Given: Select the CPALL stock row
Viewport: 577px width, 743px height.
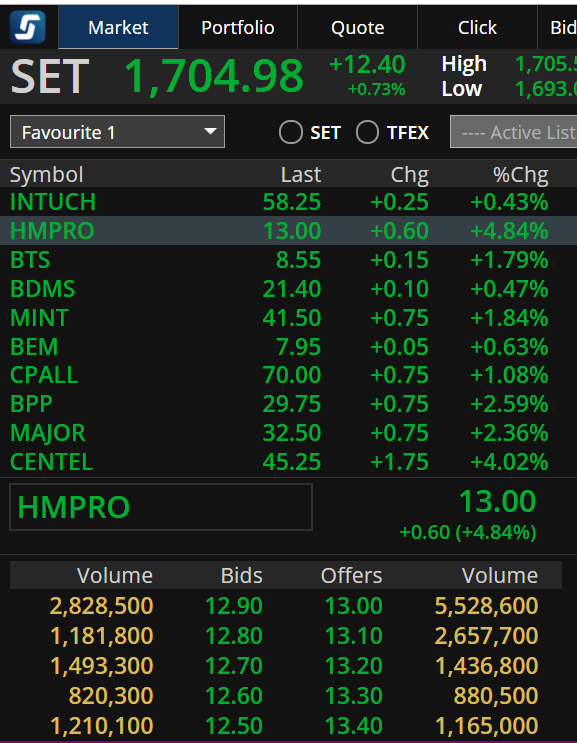Looking at the screenshot, I should coord(288,375).
